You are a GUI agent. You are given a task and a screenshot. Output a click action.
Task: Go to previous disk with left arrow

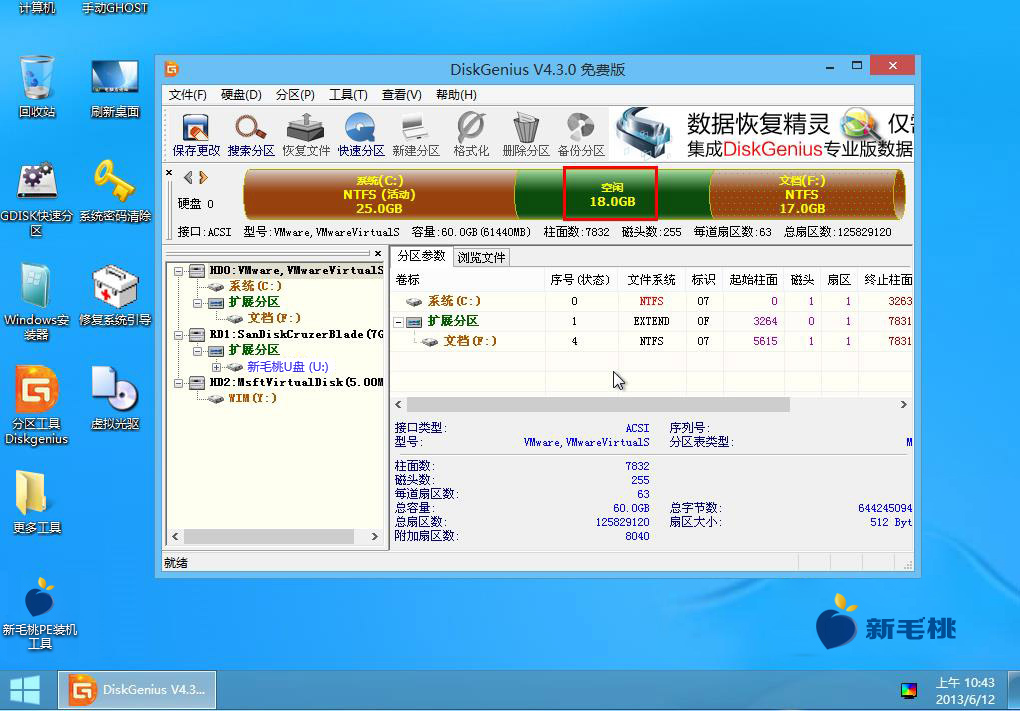[x=188, y=177]
